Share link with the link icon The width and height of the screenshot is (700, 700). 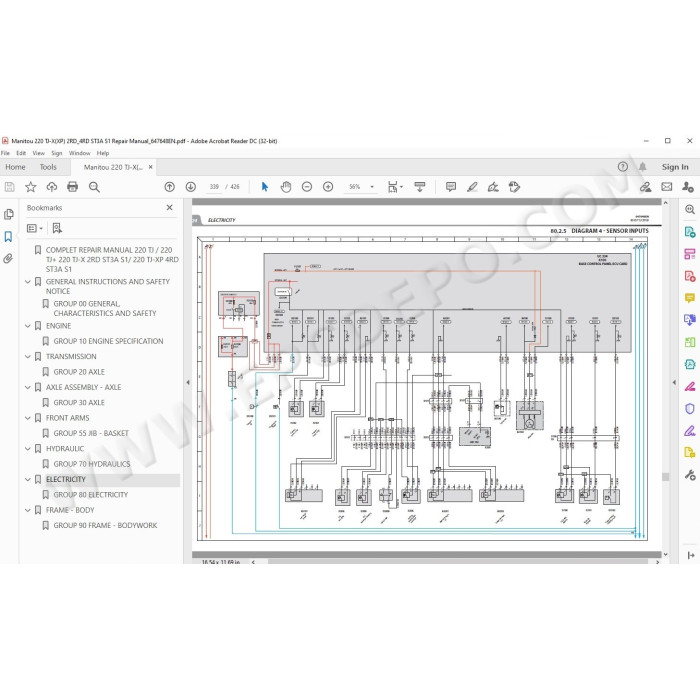(x=646, y=187)
